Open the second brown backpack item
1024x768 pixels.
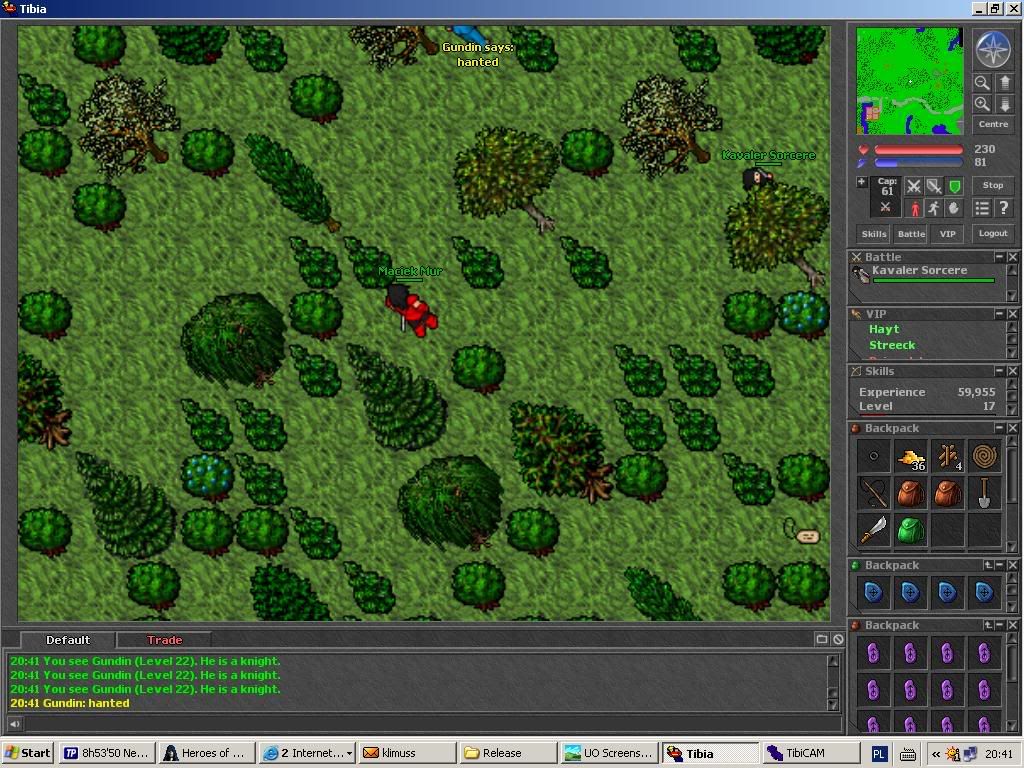948,494
